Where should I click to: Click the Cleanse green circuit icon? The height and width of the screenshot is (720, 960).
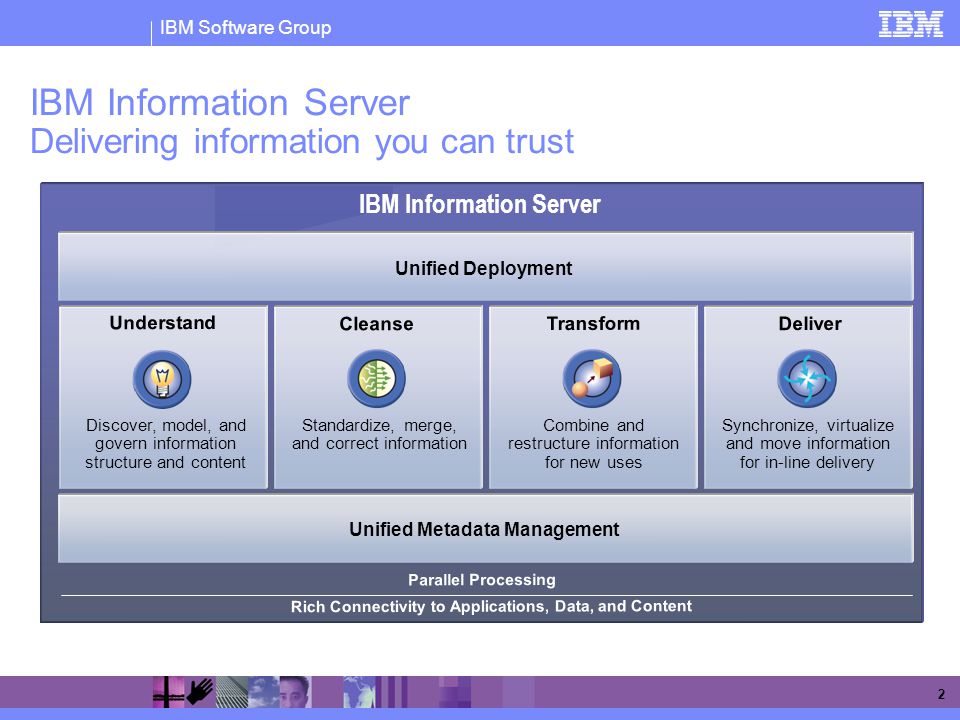click(377, 378)
